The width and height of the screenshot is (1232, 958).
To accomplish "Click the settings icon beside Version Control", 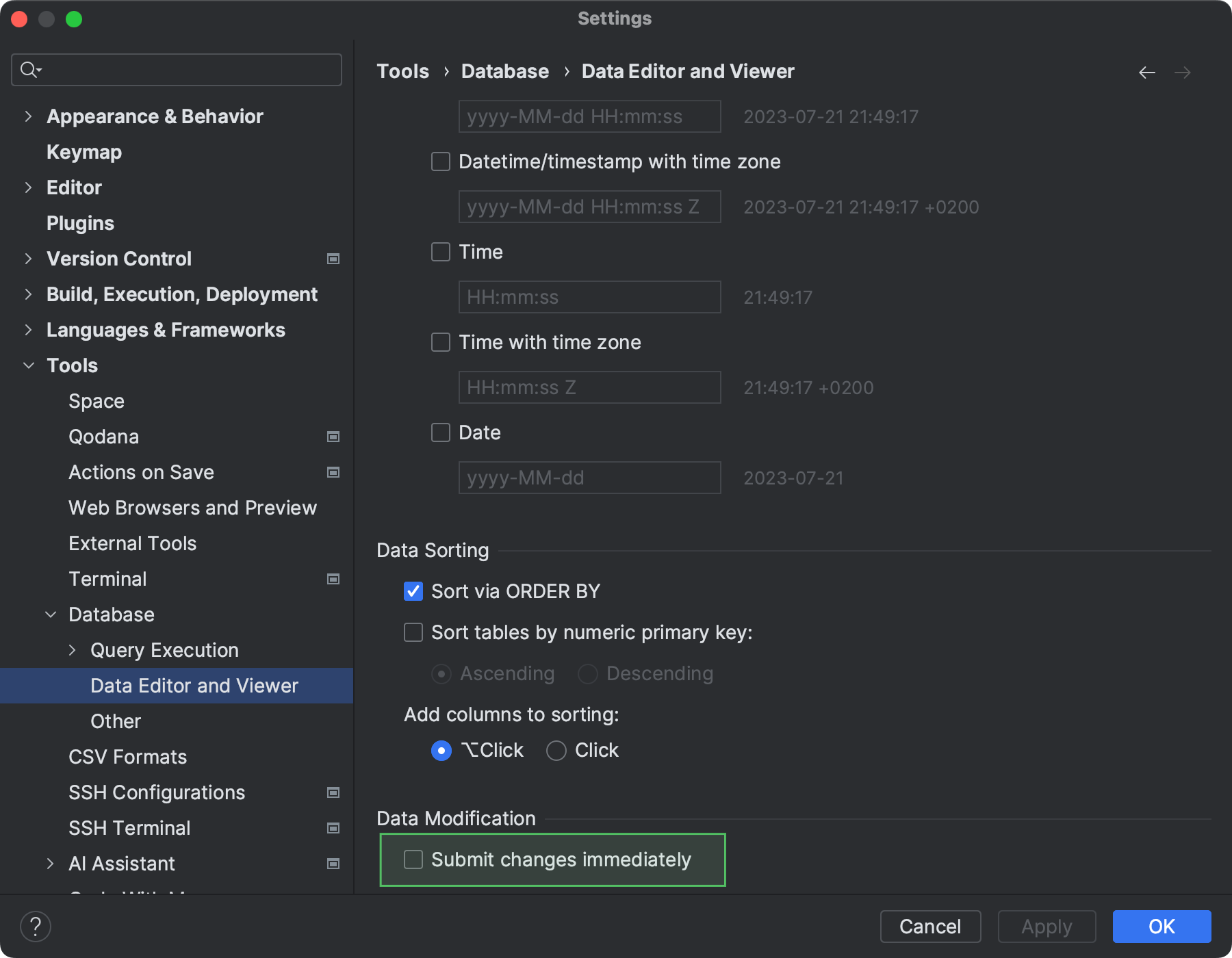I will [x=333, y=259].
